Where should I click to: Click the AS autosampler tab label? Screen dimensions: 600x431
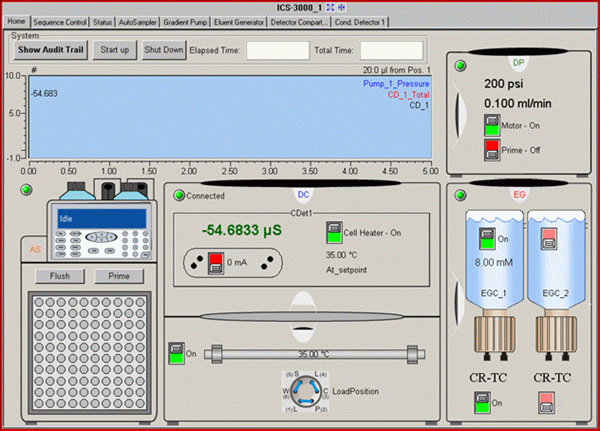[x=35, y=250]
